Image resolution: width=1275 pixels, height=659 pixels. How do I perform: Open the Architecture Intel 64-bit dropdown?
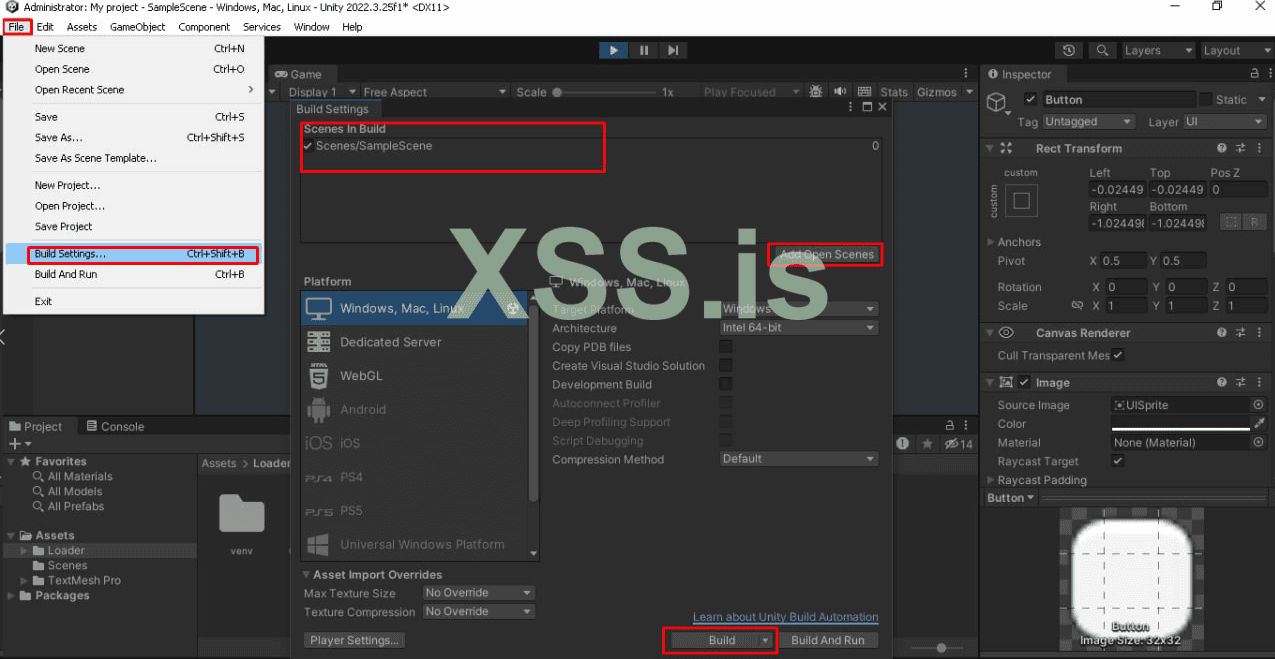[x=799, y=328]
